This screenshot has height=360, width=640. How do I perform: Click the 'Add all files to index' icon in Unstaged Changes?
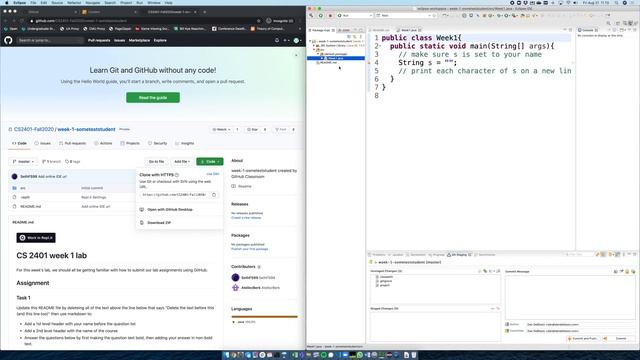click(x=485, y=271)
